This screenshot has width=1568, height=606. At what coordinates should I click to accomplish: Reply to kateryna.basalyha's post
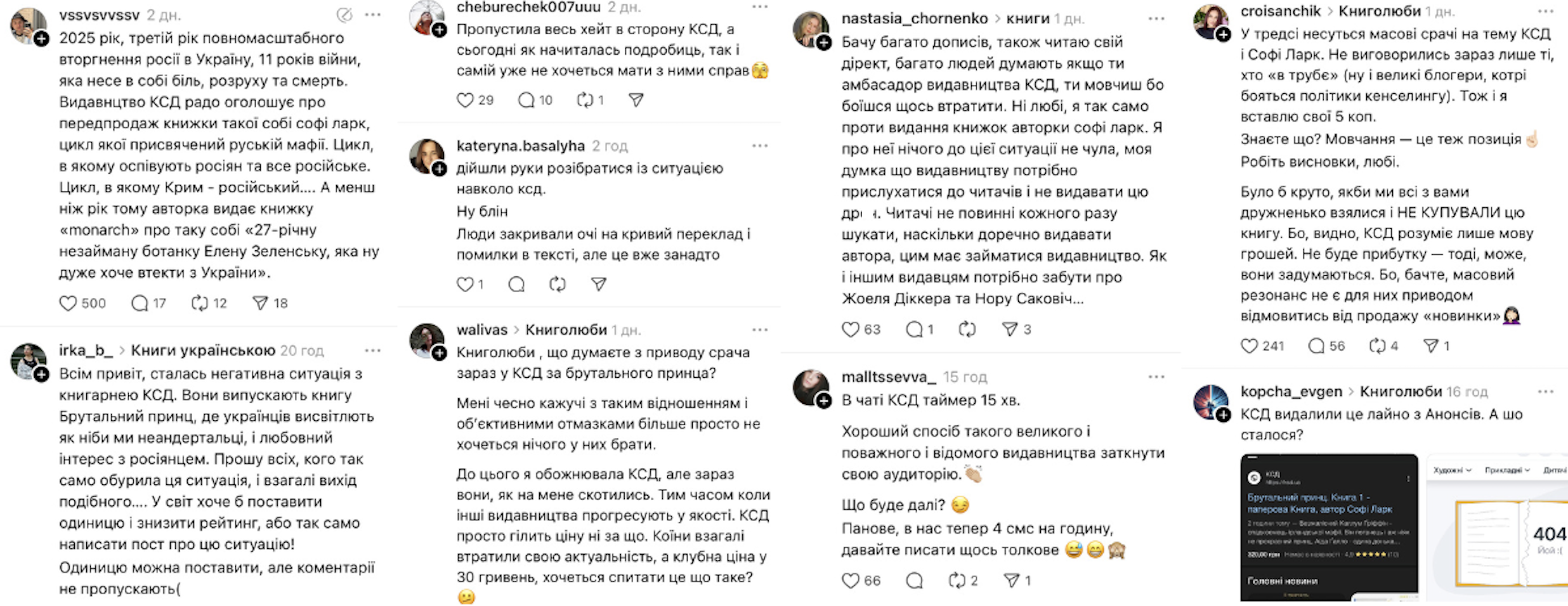point(517,285)
